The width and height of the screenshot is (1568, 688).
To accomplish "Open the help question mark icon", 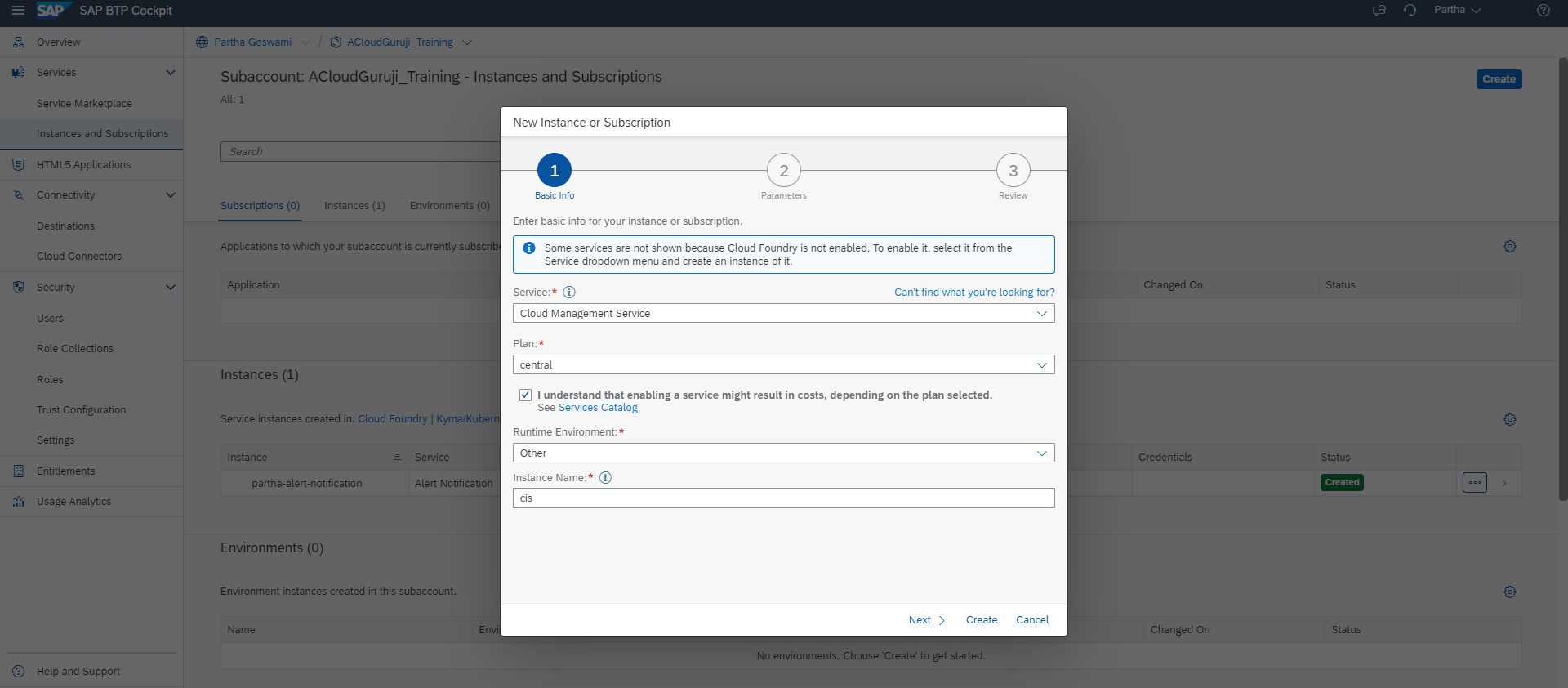I will point(1543,11).
